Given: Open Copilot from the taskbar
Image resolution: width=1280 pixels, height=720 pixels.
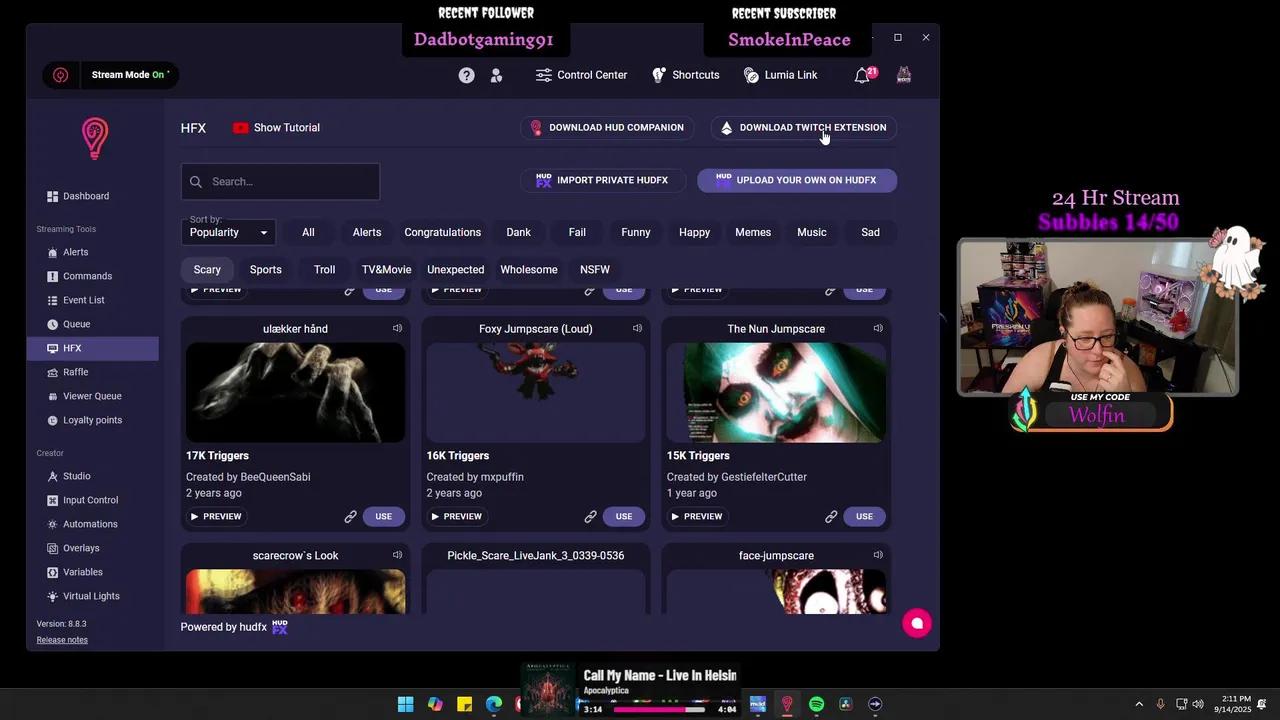Looking at the screenshot, I should (x=435, y=704).
